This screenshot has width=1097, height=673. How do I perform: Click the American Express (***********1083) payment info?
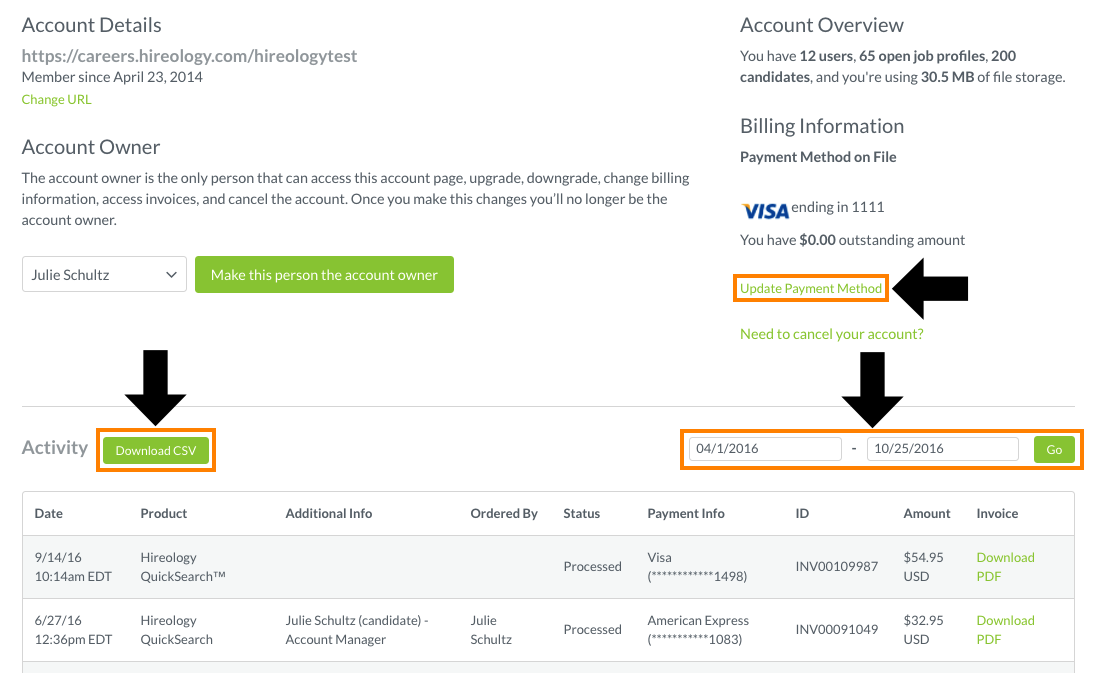tap(698, 630)
